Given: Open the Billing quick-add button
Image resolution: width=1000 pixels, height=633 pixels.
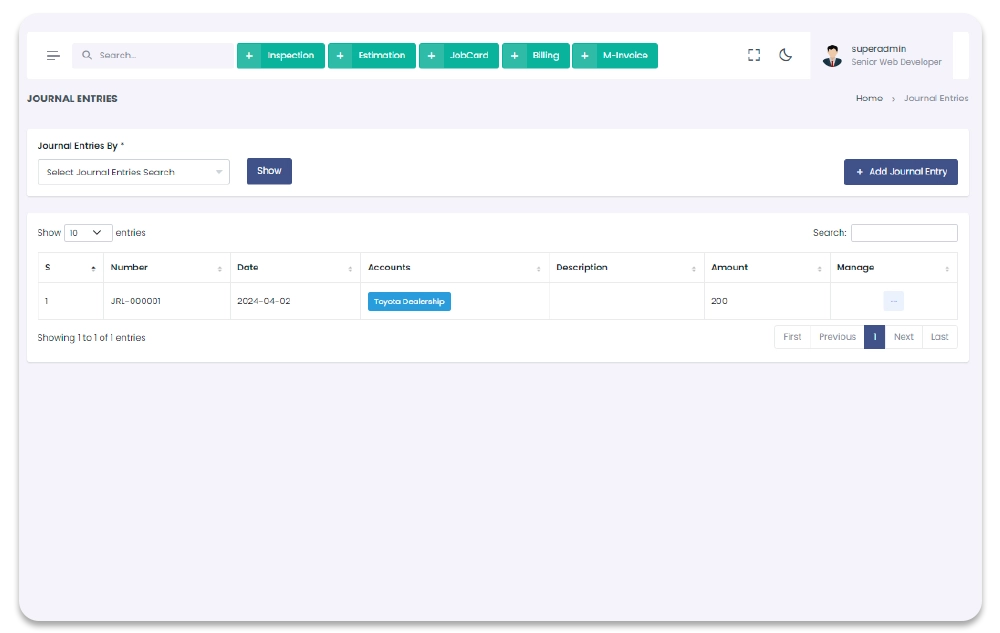Looking at the screenshot, I should click(536, 56).
